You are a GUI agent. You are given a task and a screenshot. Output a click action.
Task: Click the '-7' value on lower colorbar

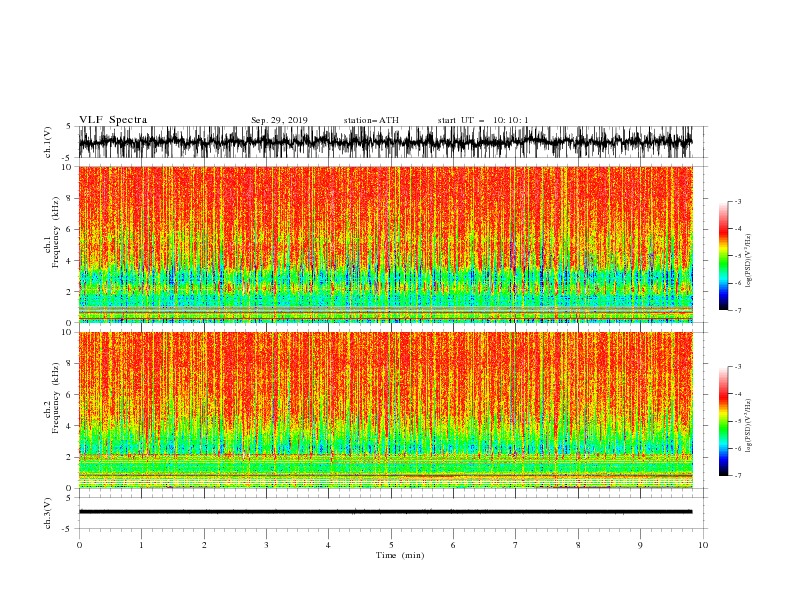point(738,476)
